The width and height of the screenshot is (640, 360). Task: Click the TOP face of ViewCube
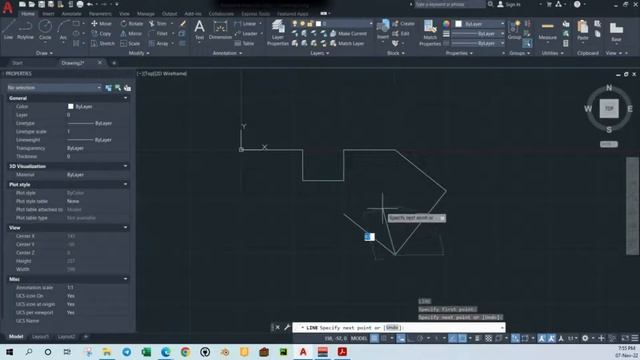point(609,109)
